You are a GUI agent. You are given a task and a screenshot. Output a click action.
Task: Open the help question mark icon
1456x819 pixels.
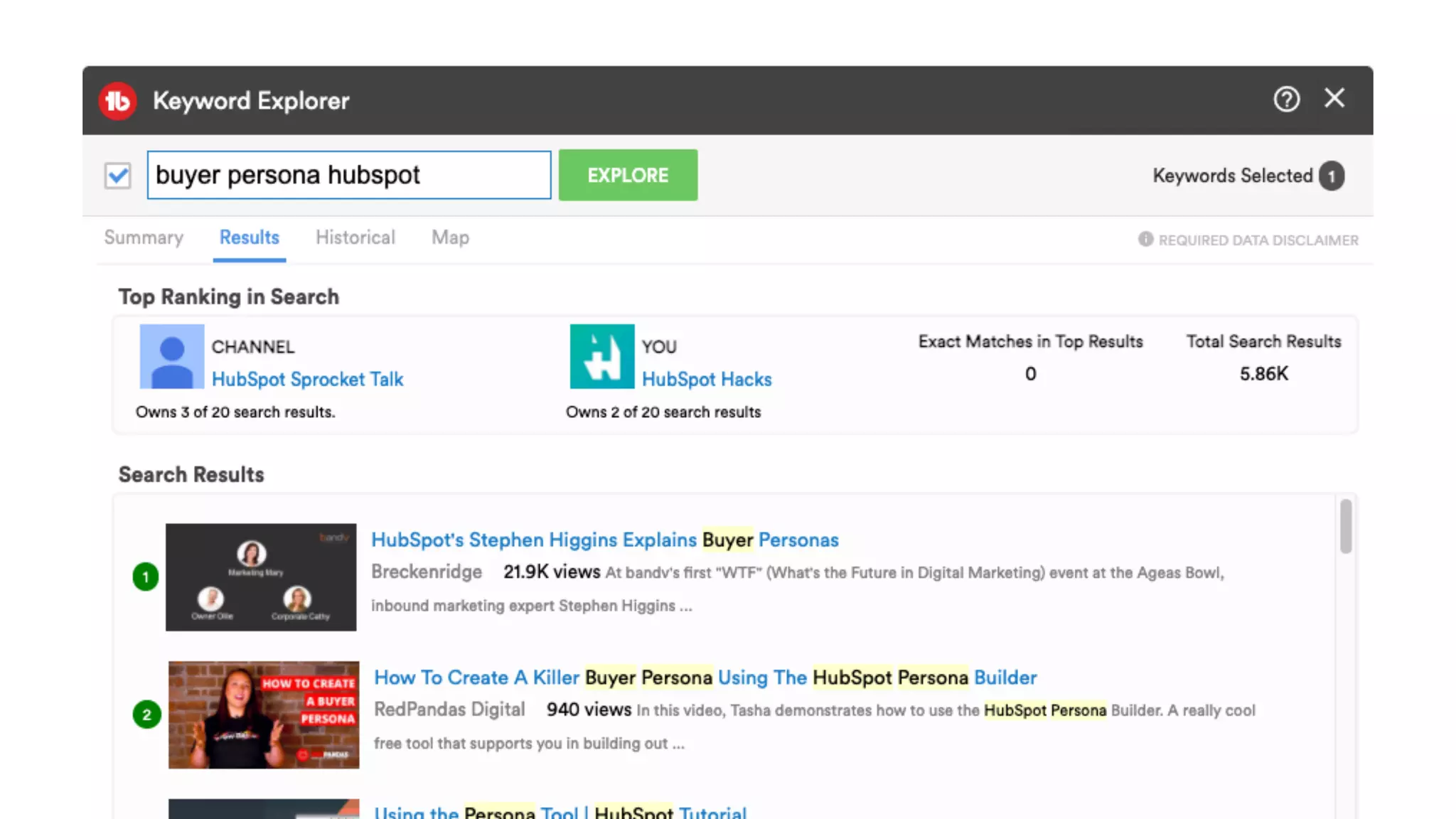pos(1286,99)
